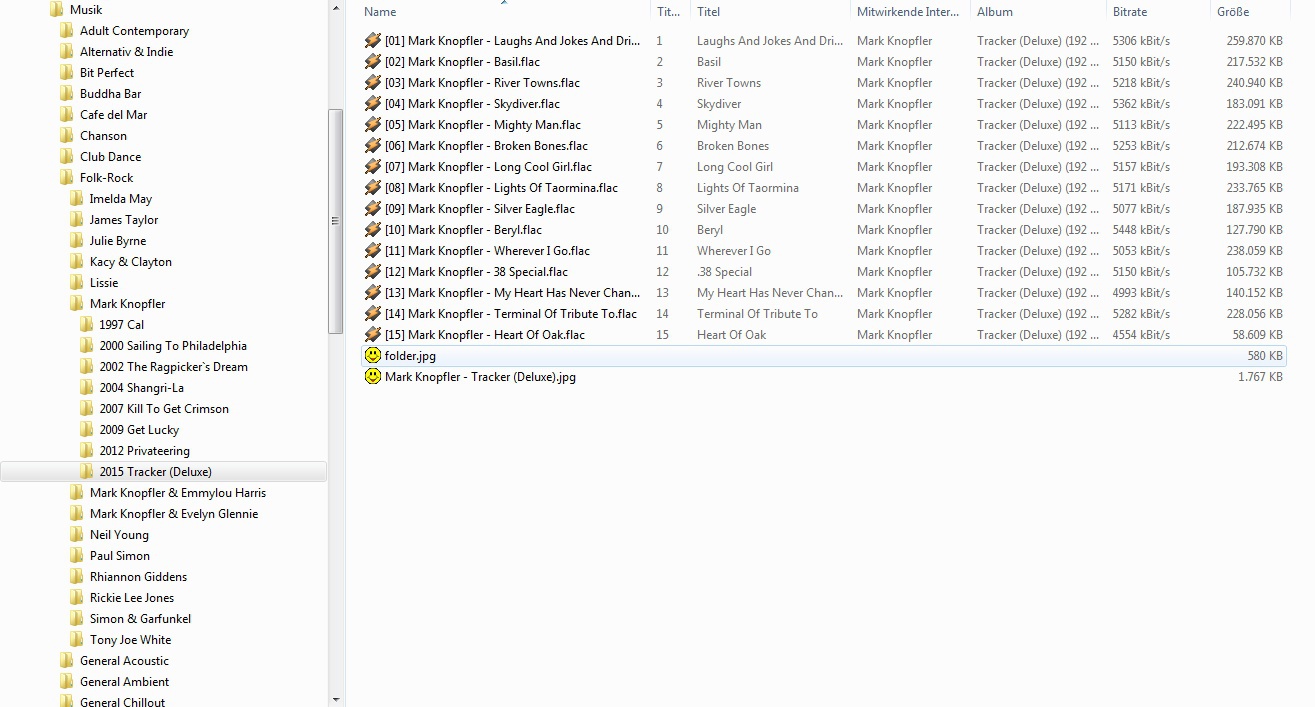This screenshot has height=707, width=1315.
Task: Select the Folk-Rock tree folder
Action: (x=106, y=178)
